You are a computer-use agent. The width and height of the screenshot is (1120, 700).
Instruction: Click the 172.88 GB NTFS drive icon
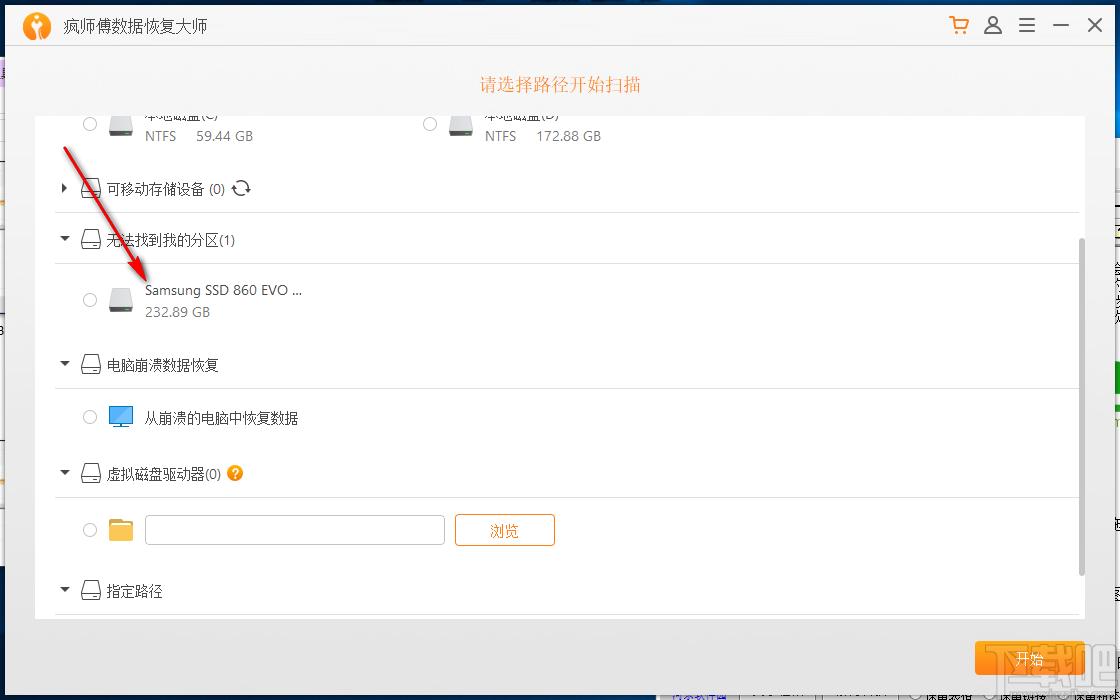click(x=461, y=125)
